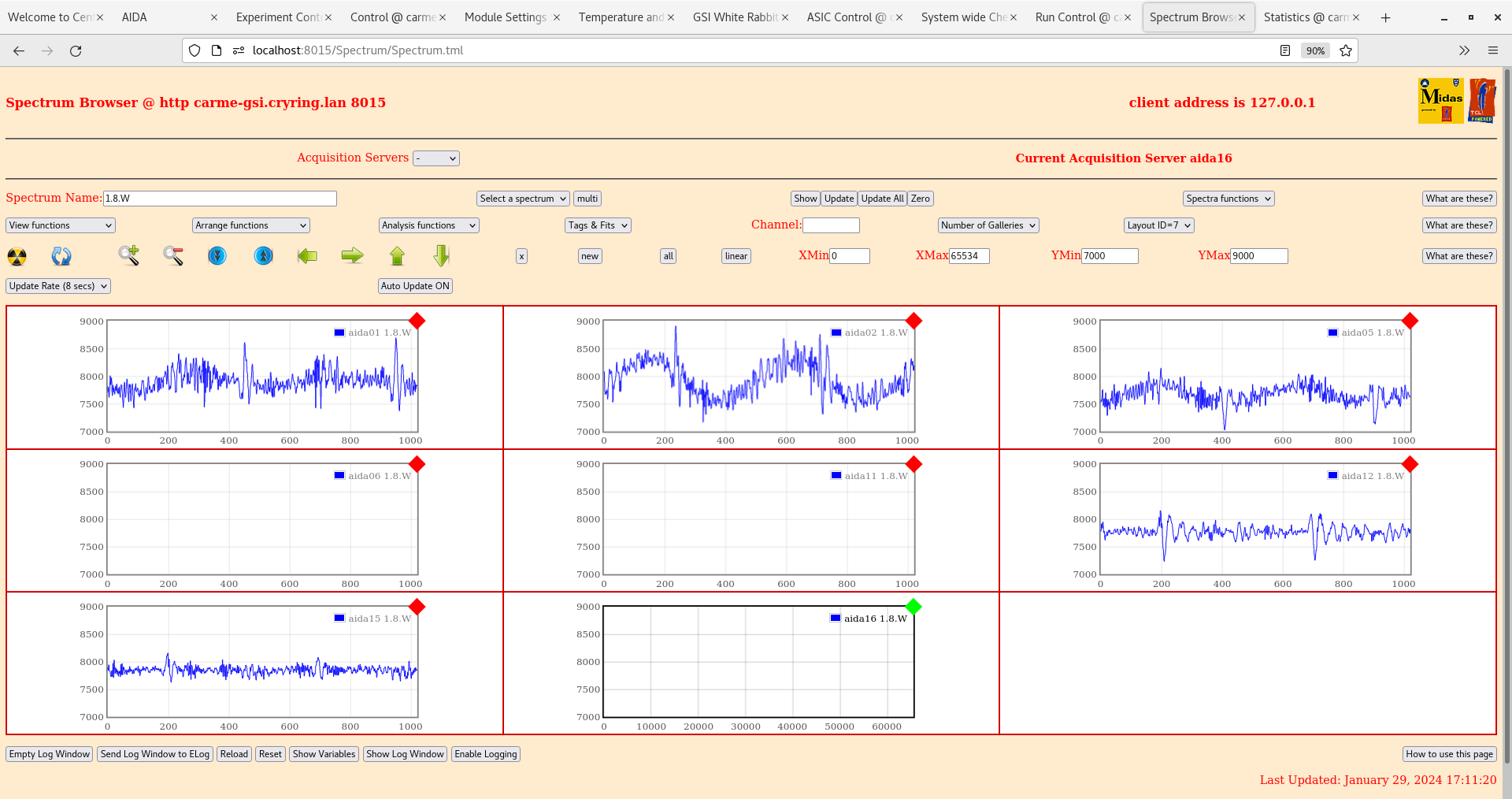Image resolution: width=1512 pixels, height=799 pixels.
Task: Click the refresh spectra icon
Action: (61, 256)
